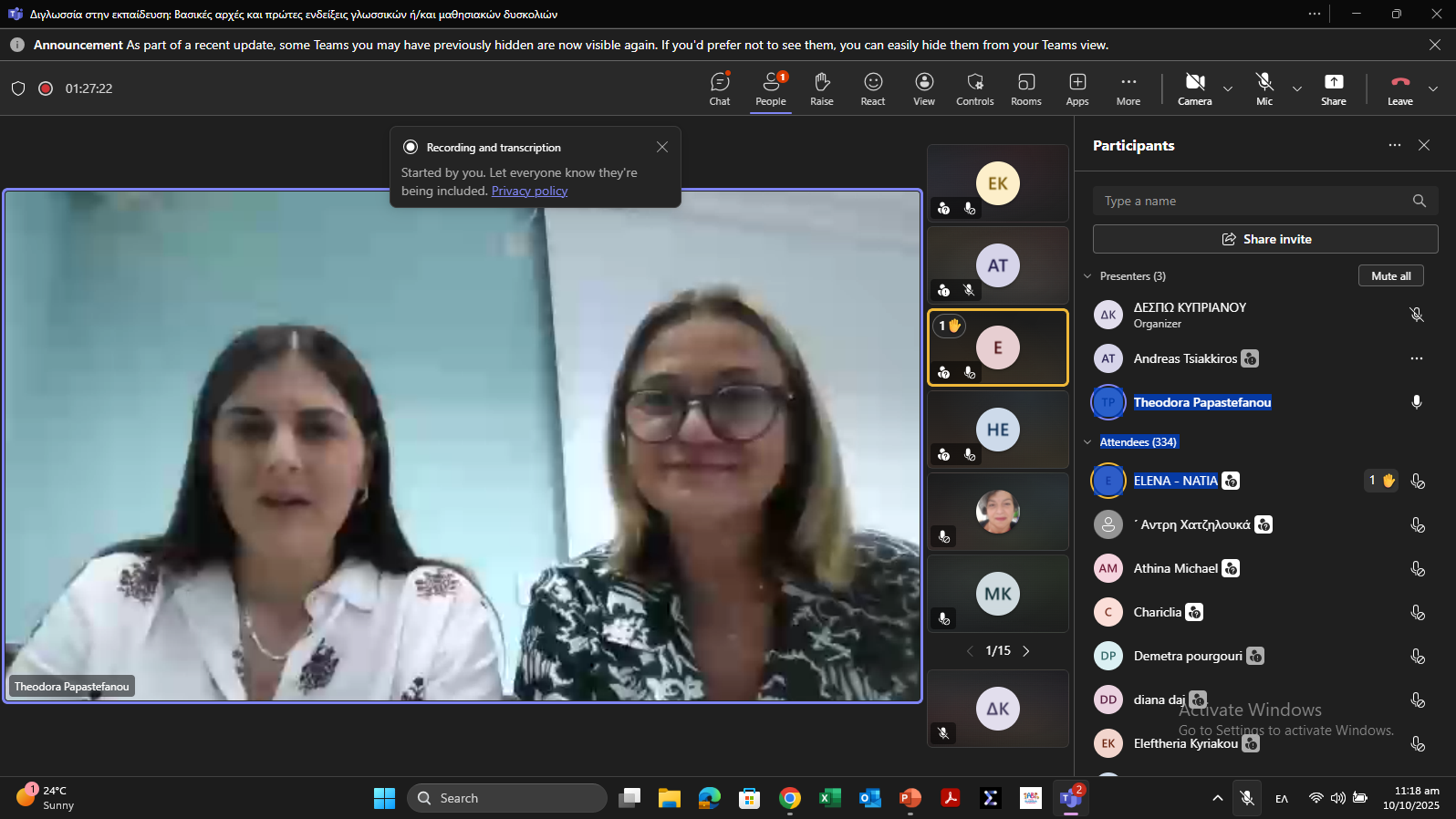The height and width of the screenshot is (819, 1456).
Task: Collapse the Attendees list
Action: pyautogui.click(x=1087, y=442)
